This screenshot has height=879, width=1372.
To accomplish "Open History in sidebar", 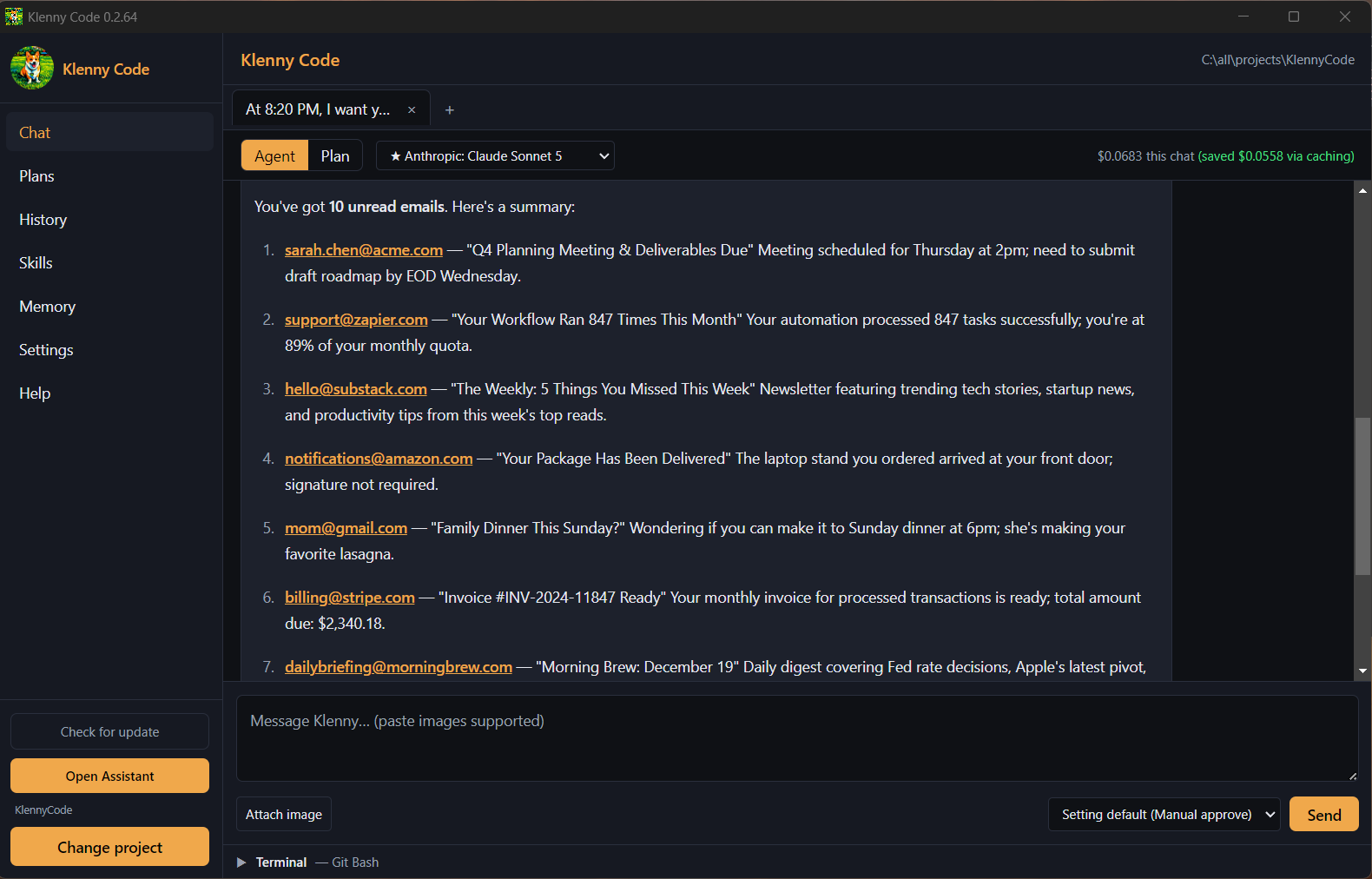I will coord(109,220).
